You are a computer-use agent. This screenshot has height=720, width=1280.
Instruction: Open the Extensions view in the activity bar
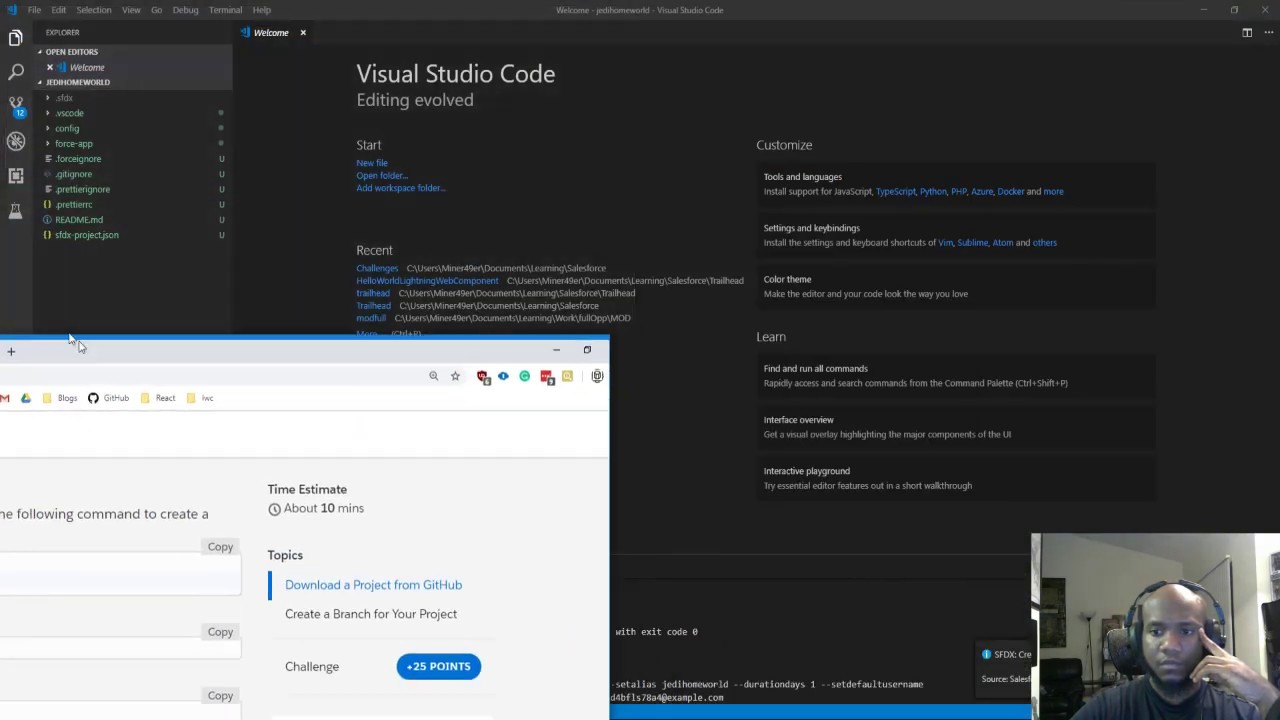15,175
